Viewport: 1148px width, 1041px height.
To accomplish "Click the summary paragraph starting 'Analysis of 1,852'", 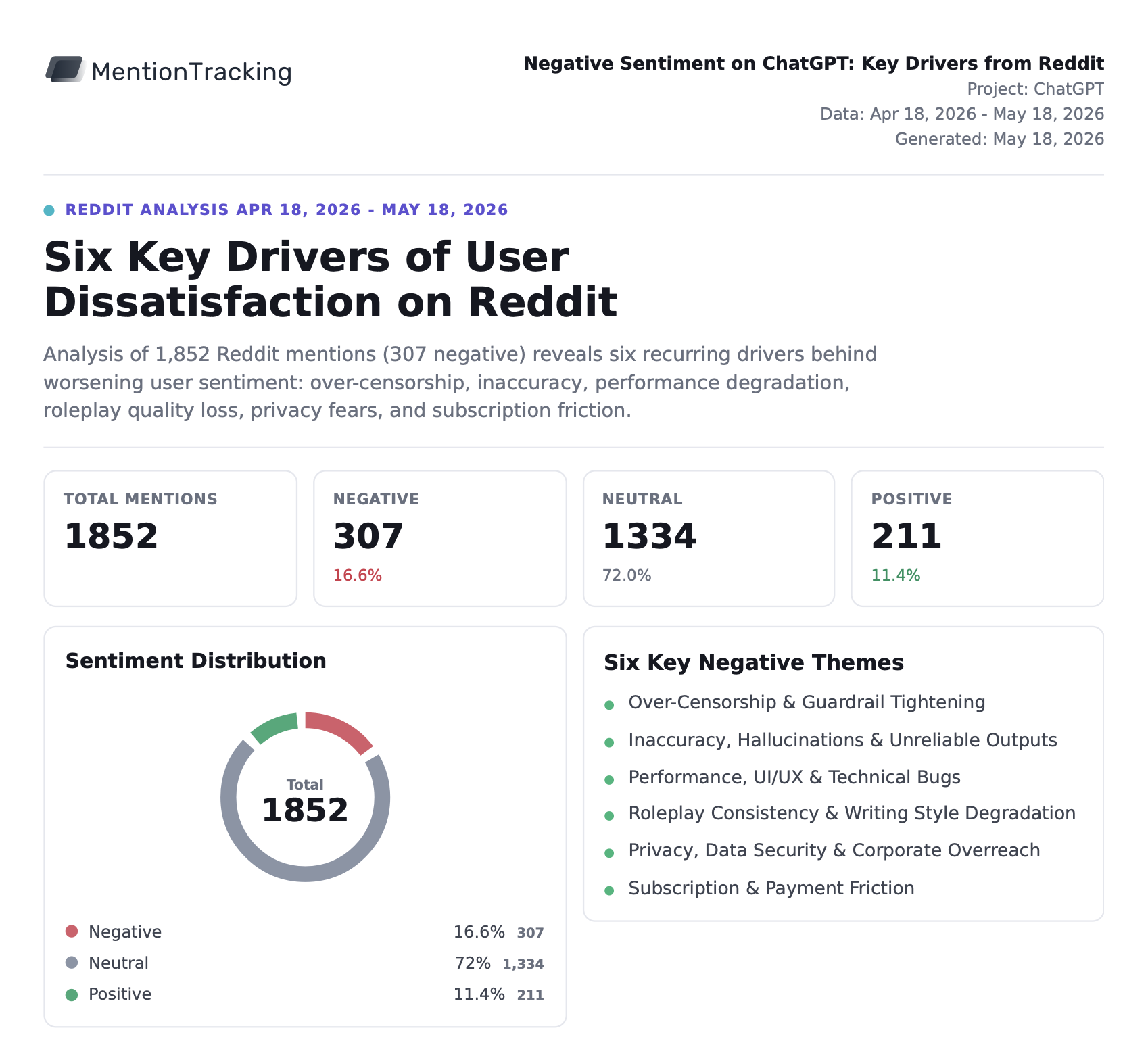I will pos(460,382).
